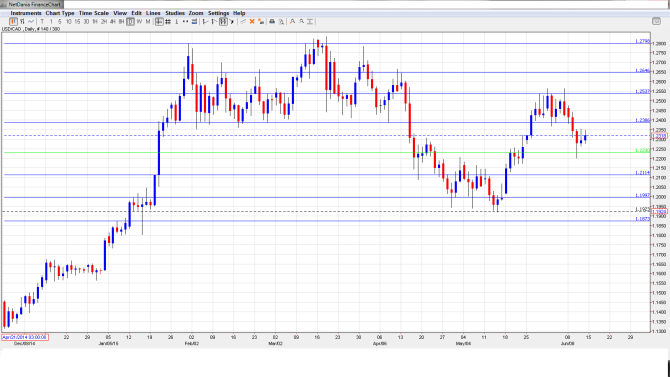Click the horizontal line label 1.2646

point(642,71)
